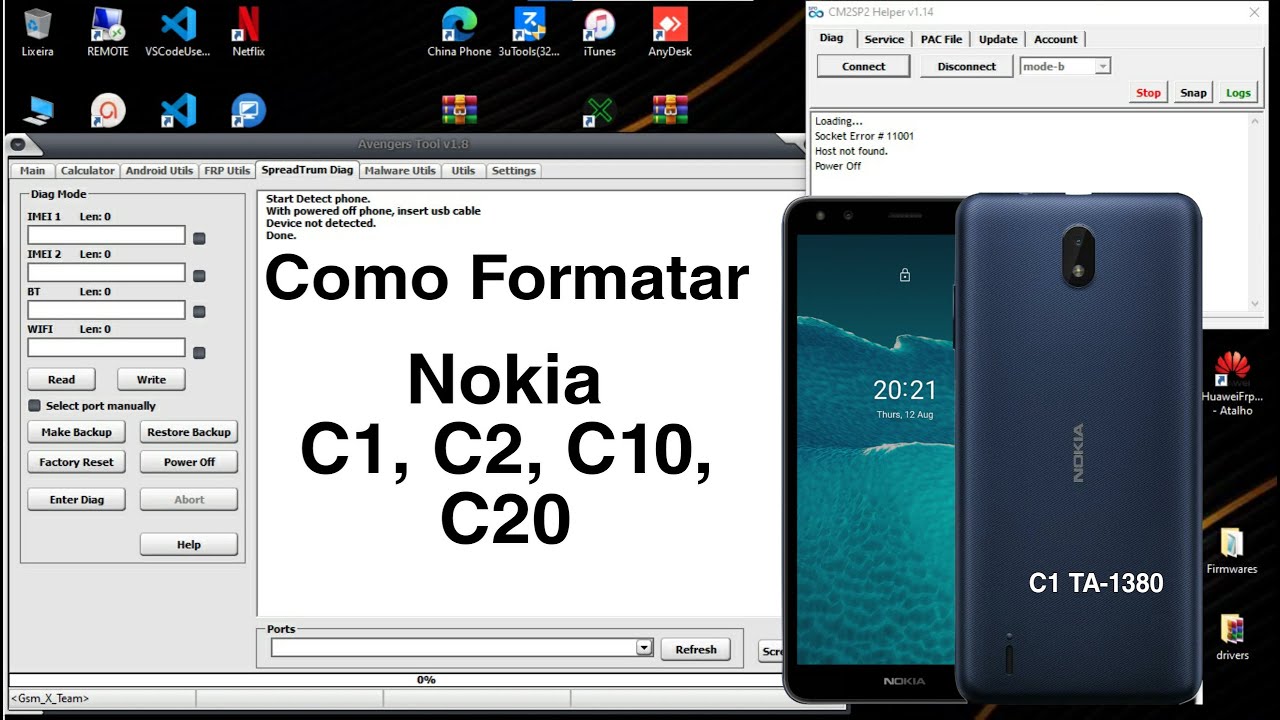Open Logs in CM2SP2 Helper
This screenshot has height=720, width=1280.
point(1238,92)
